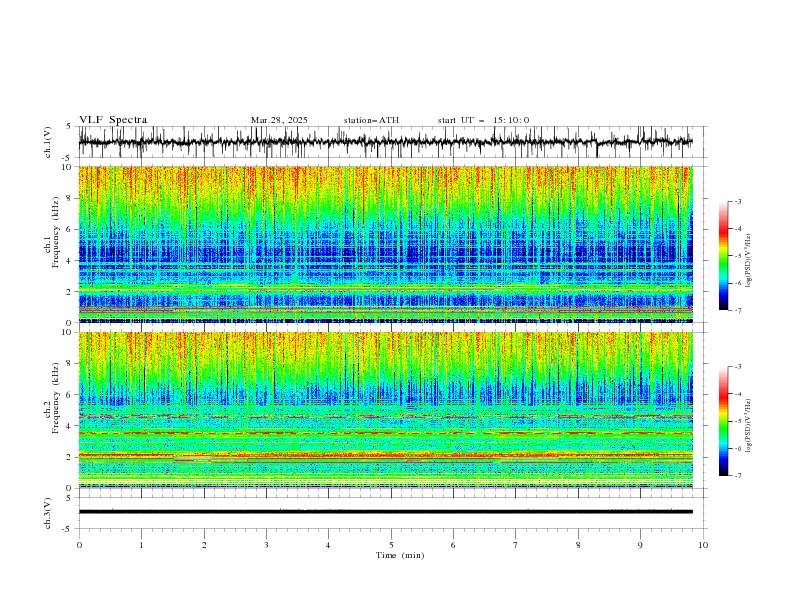Select the "Mar.28, 2025" date label
Screen dimensions: 792x612
[x=279, y=120]
